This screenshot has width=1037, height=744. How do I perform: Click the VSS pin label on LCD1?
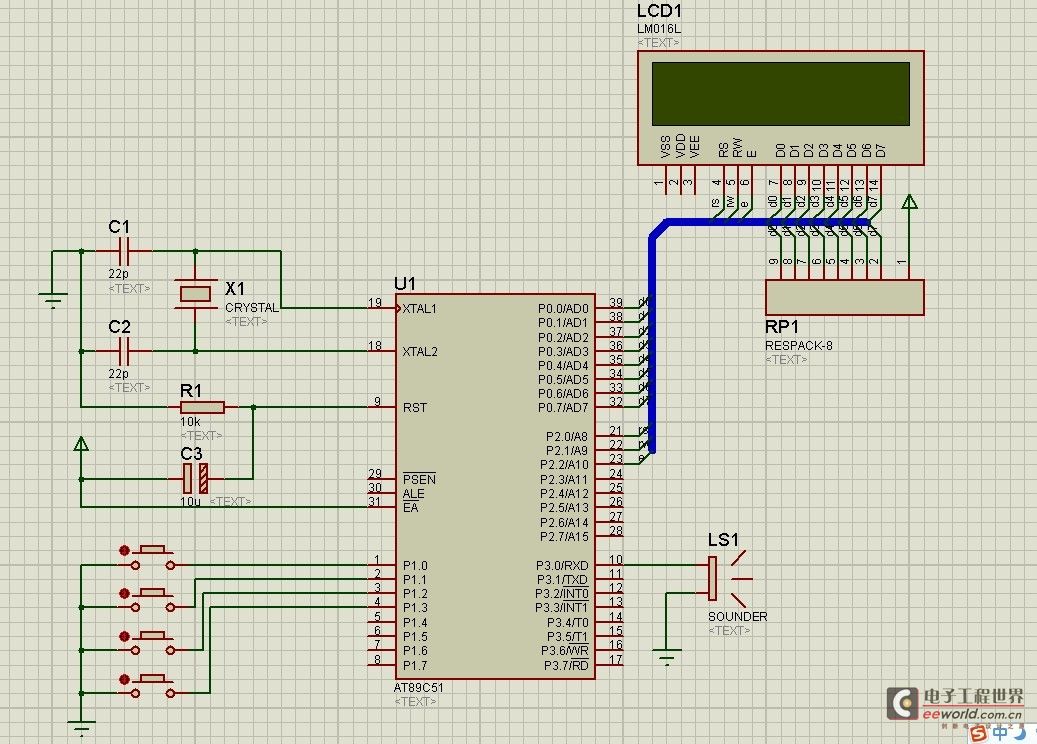(x=665, y=147)
